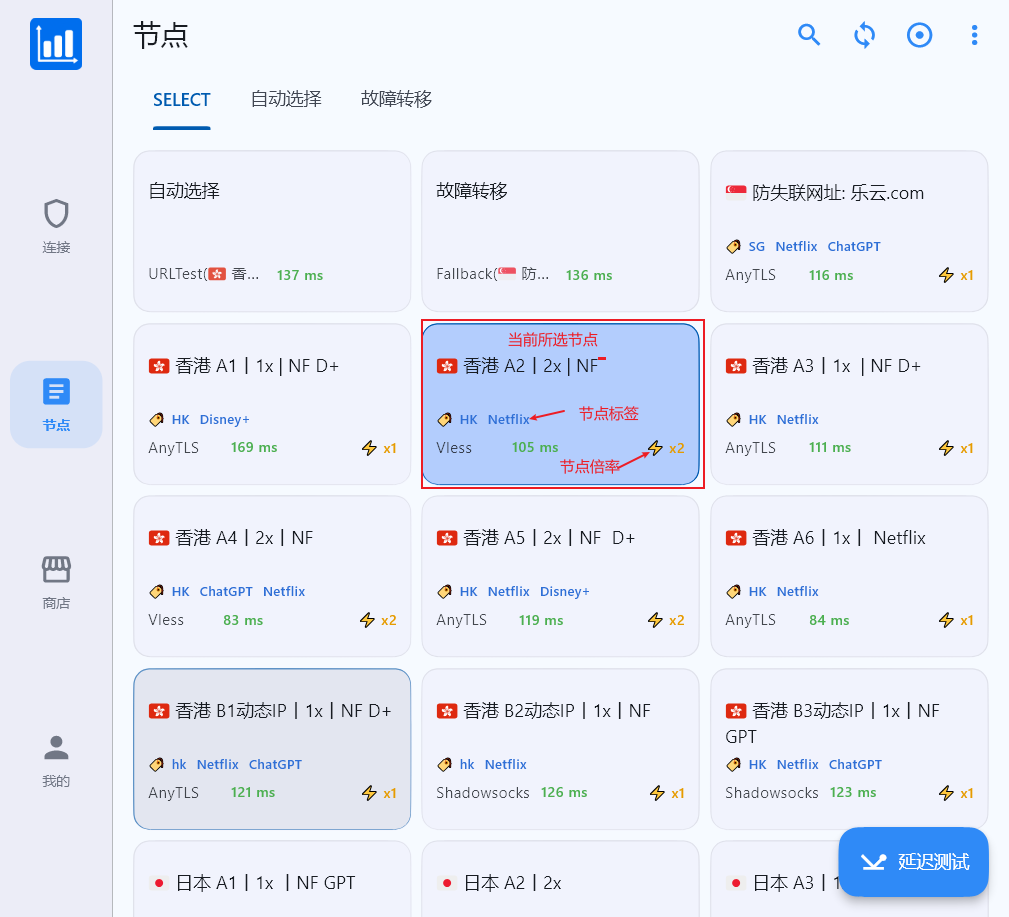Click the lightning icon on 香港 A4 card
The image size is (1009, 917).
point(367,620)
